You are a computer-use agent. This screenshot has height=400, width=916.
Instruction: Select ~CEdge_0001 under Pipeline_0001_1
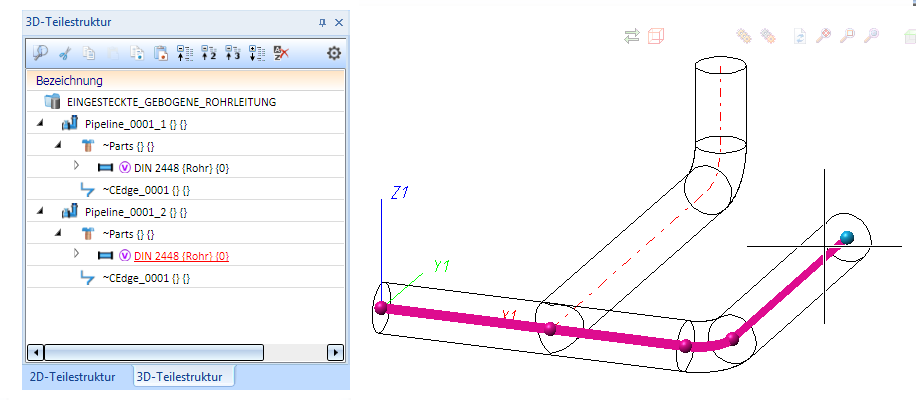(x=146, y=190)
